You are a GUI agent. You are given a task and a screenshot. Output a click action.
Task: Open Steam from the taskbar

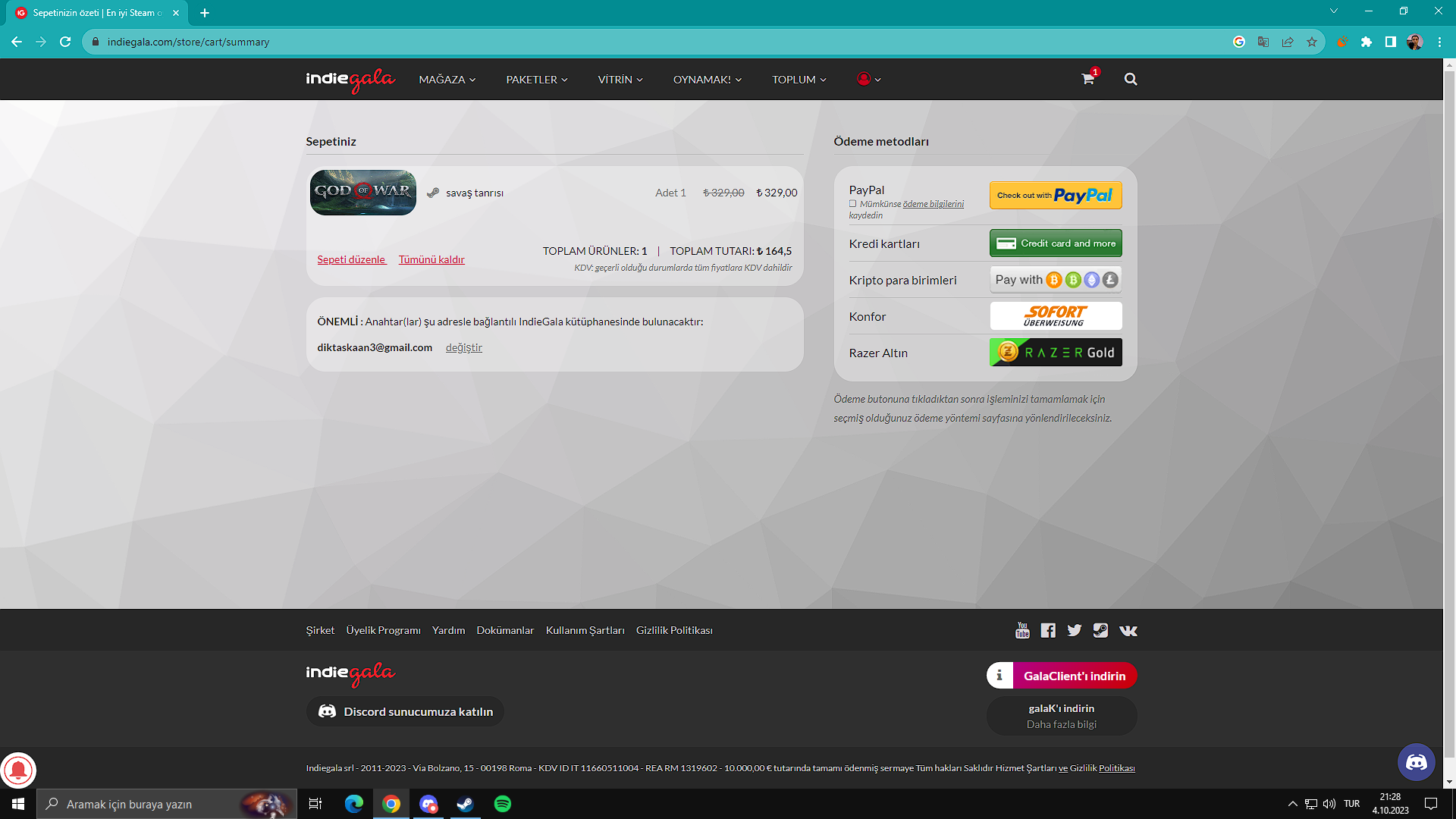click(465, 804)
